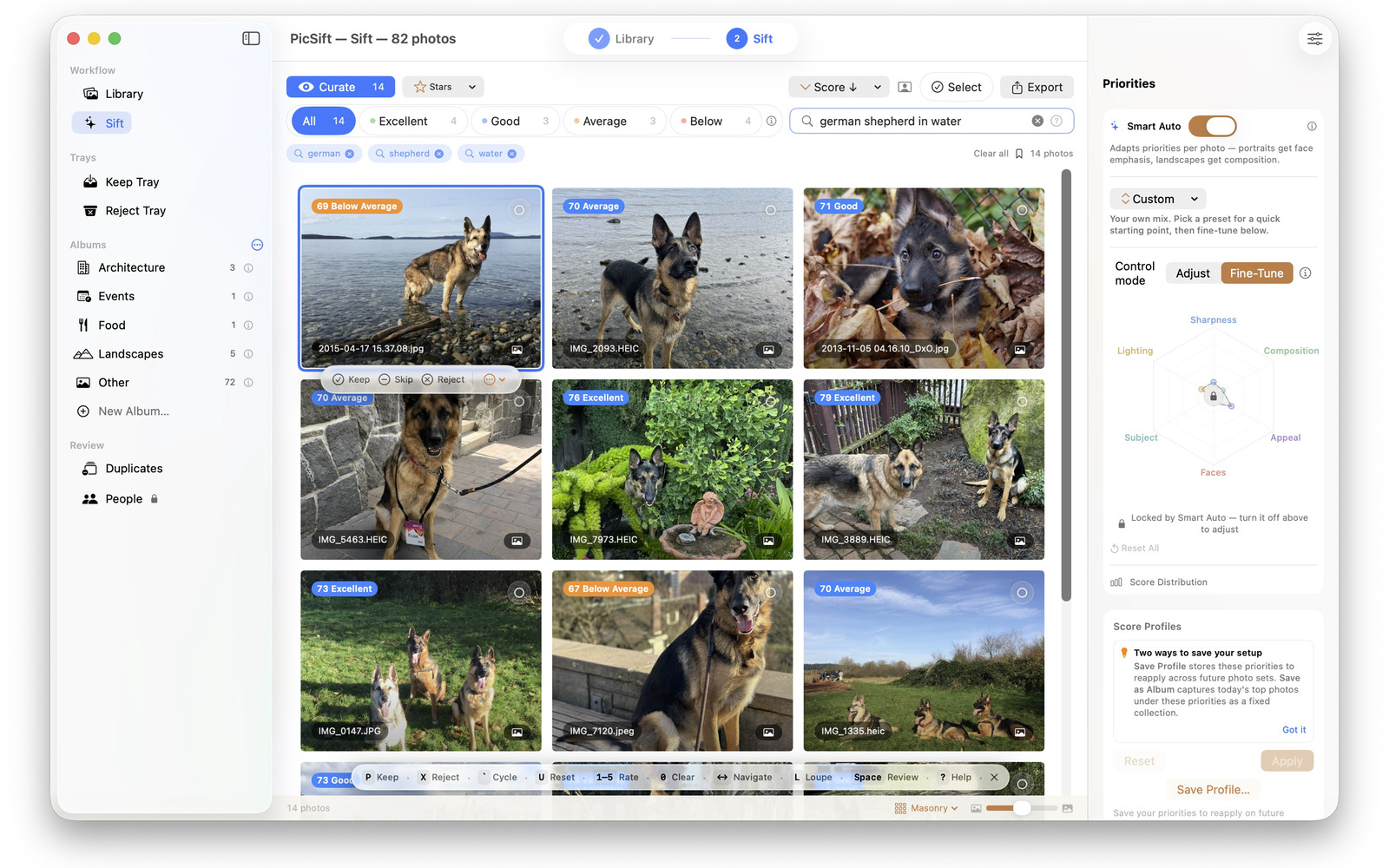
Task: Toggle the Smart Auto switch
Action: (x=1212, y=126)
